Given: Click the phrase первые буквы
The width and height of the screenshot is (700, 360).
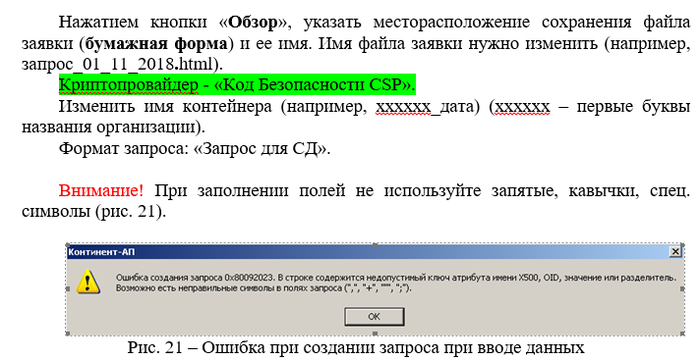Looking at the screenshot, I should (x=633, y=107).
